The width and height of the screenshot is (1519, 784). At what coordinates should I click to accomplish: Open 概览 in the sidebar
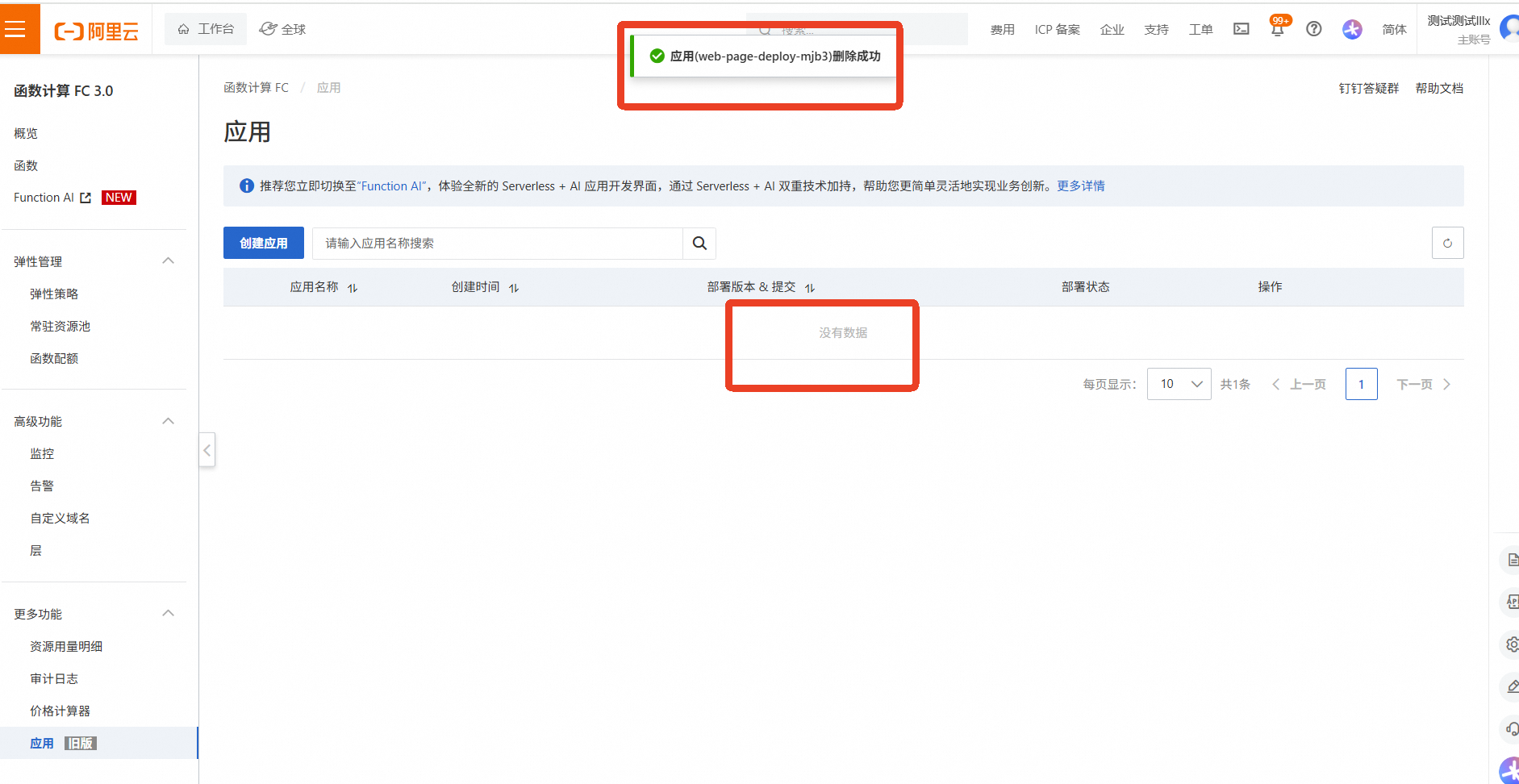coord(26,133)
